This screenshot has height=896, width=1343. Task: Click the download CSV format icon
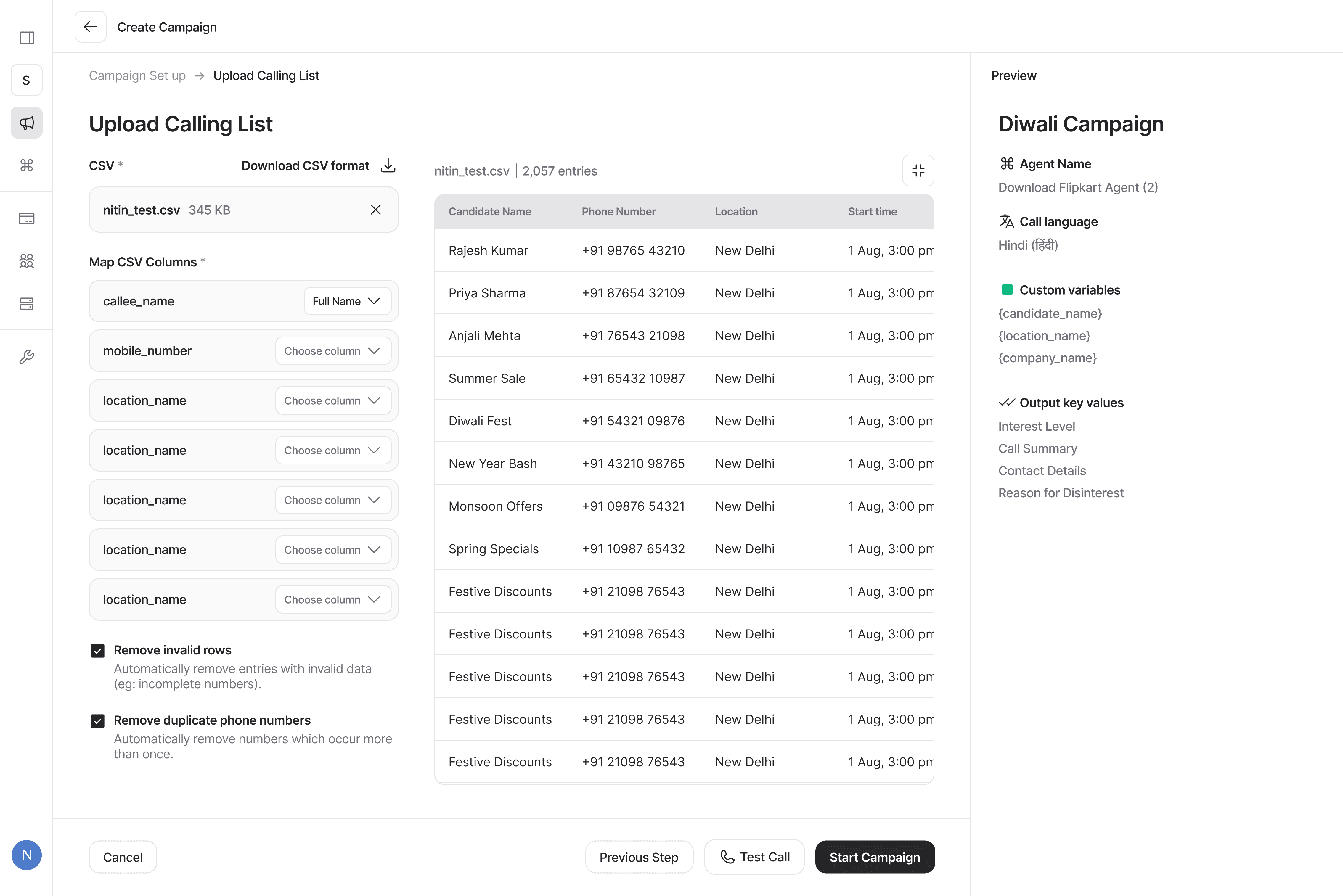pyautogui.click(x=388, y=165)
